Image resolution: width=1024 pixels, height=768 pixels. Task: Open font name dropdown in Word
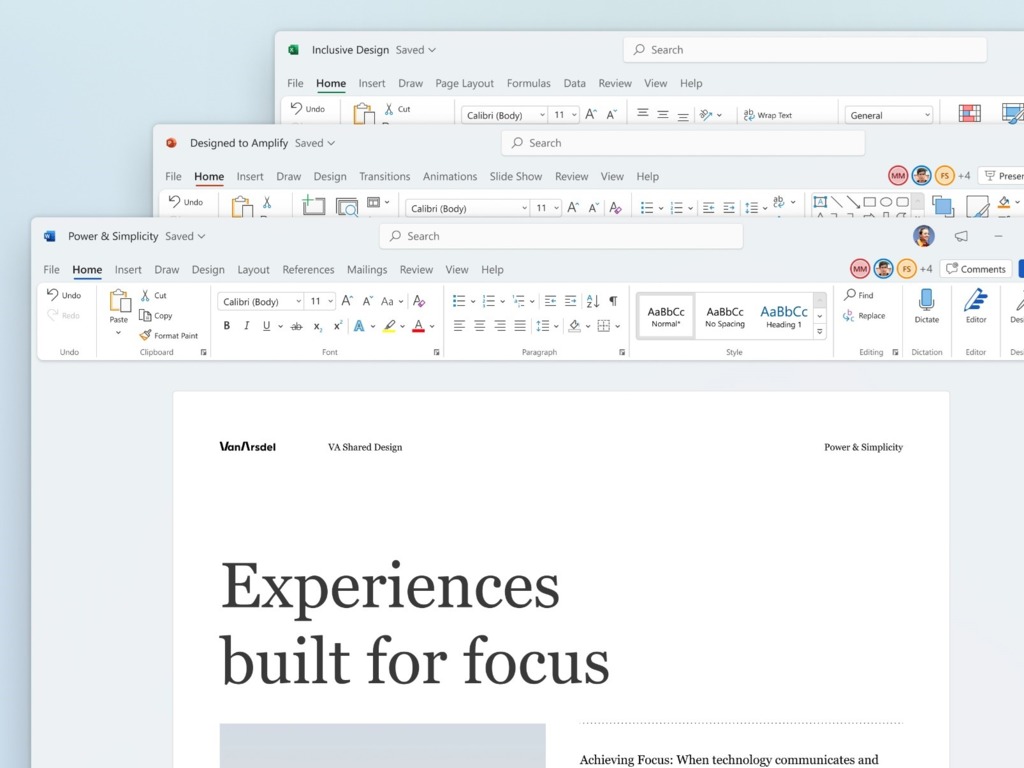pyautogui.click(x=298, y=301)
